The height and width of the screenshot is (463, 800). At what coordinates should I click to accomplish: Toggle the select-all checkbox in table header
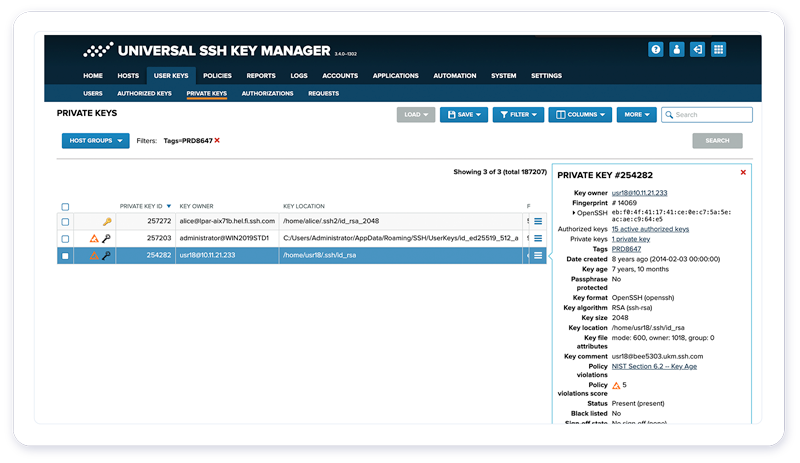[x=66, y=207]
